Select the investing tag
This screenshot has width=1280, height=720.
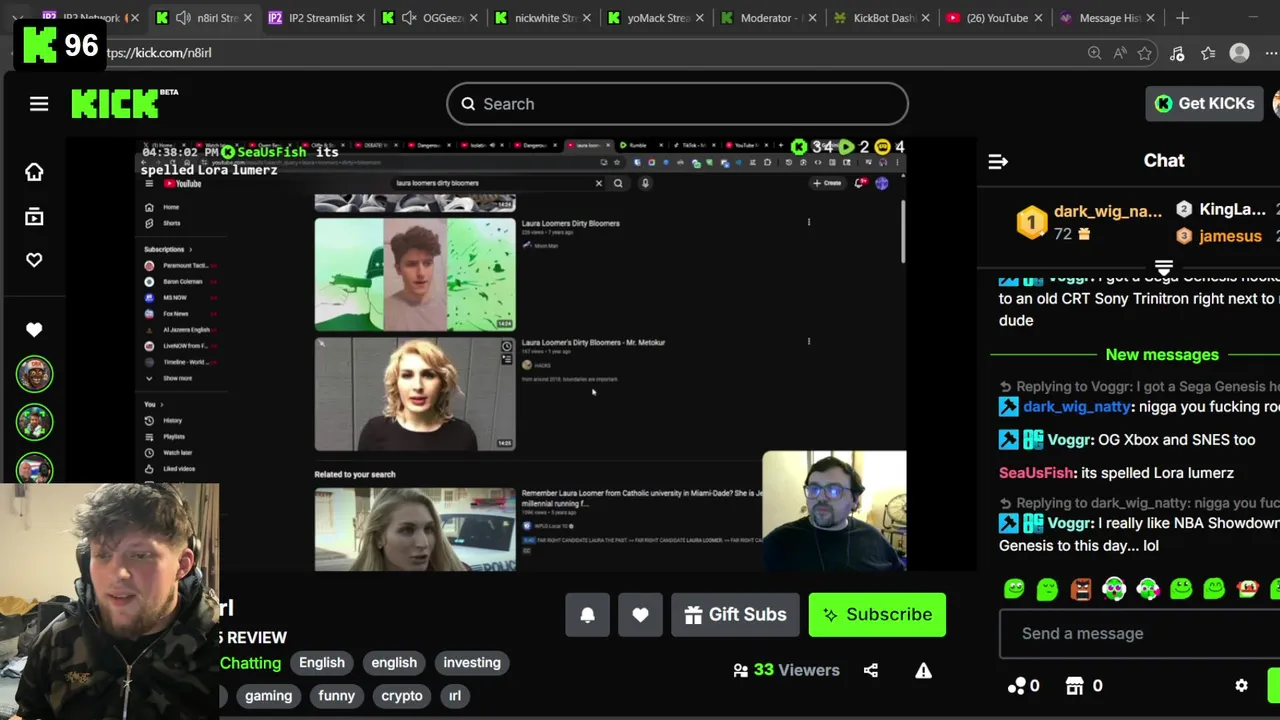pyautogui.click(x=472, y=663)
